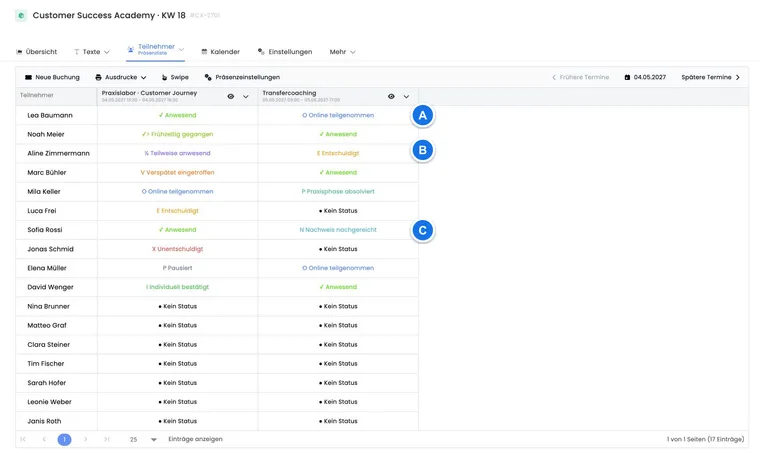This screenshot has width=760, height=455.
Task: Open Transfercoaching column dropdown chevron
Action: (x=406, y=96)
